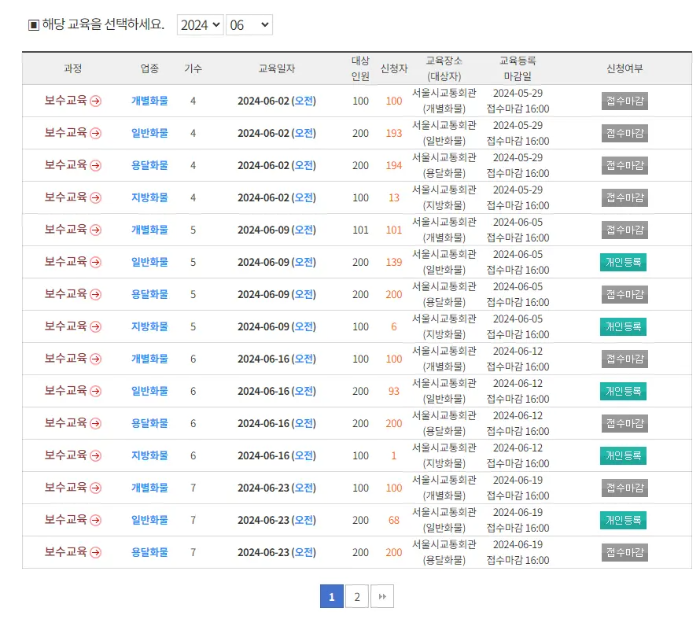
Task: Click arrow icon for 일반화물 기수 4 보수교육
Action: [x=96, y=133]
